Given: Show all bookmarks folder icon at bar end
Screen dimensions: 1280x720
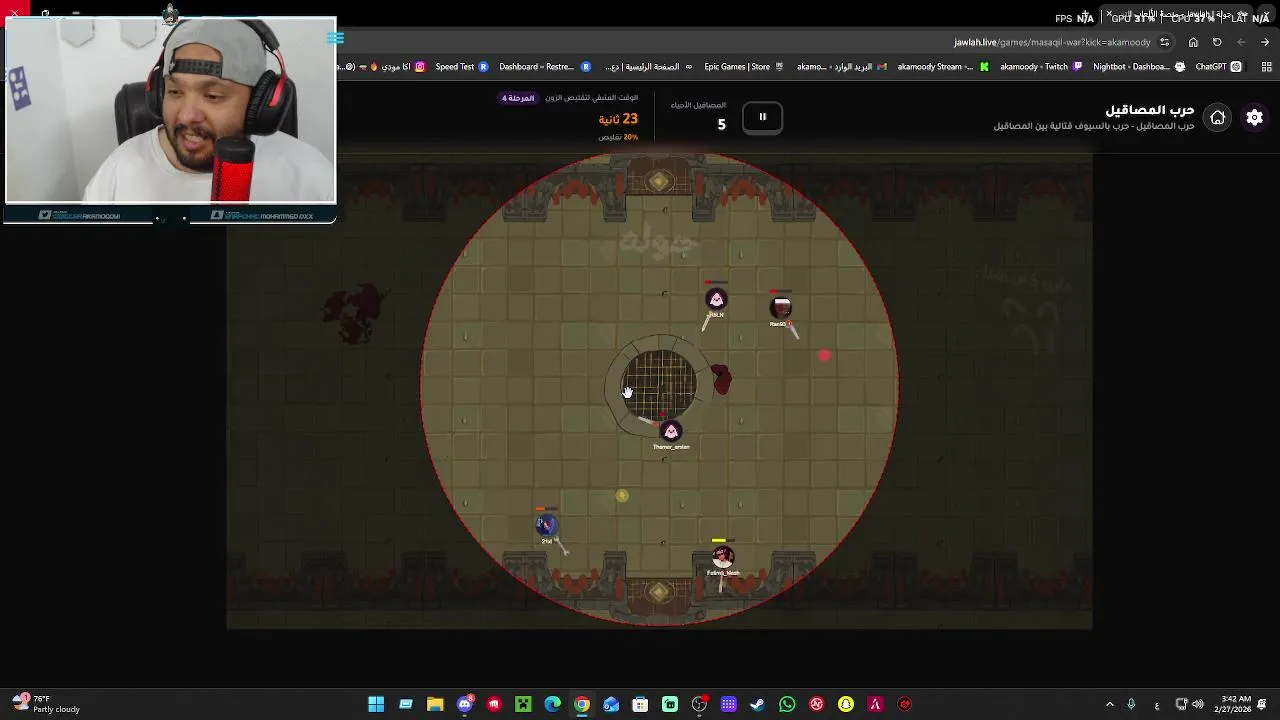Looking at the screenshot, I should click(1267, 67).
